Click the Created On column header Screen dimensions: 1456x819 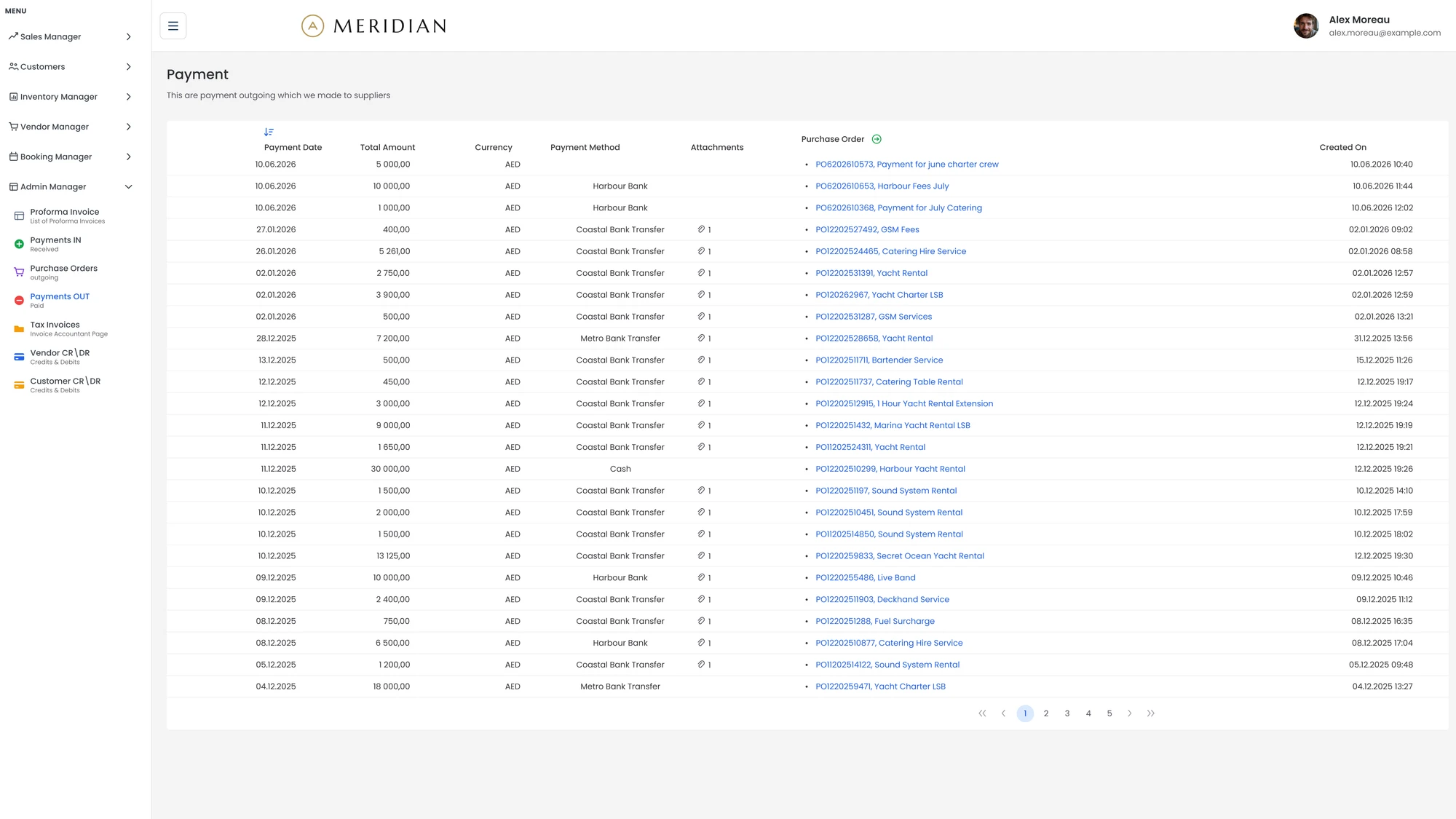(x=1342, y=147)
